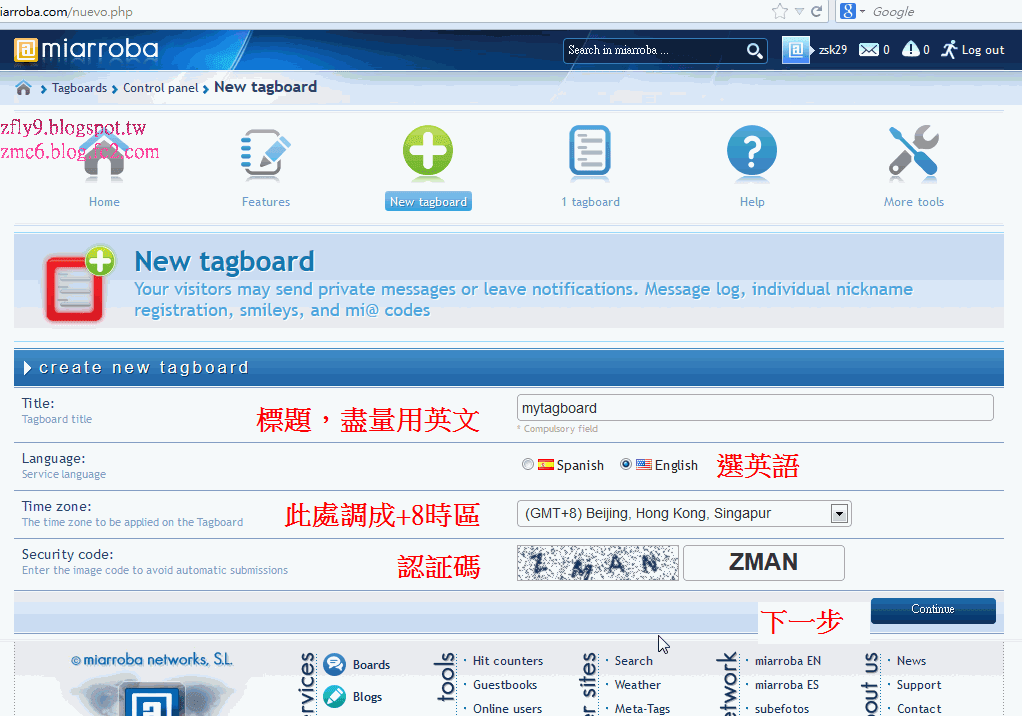
Task: Open the More tools tab label
Action: (x=914, y=202)
